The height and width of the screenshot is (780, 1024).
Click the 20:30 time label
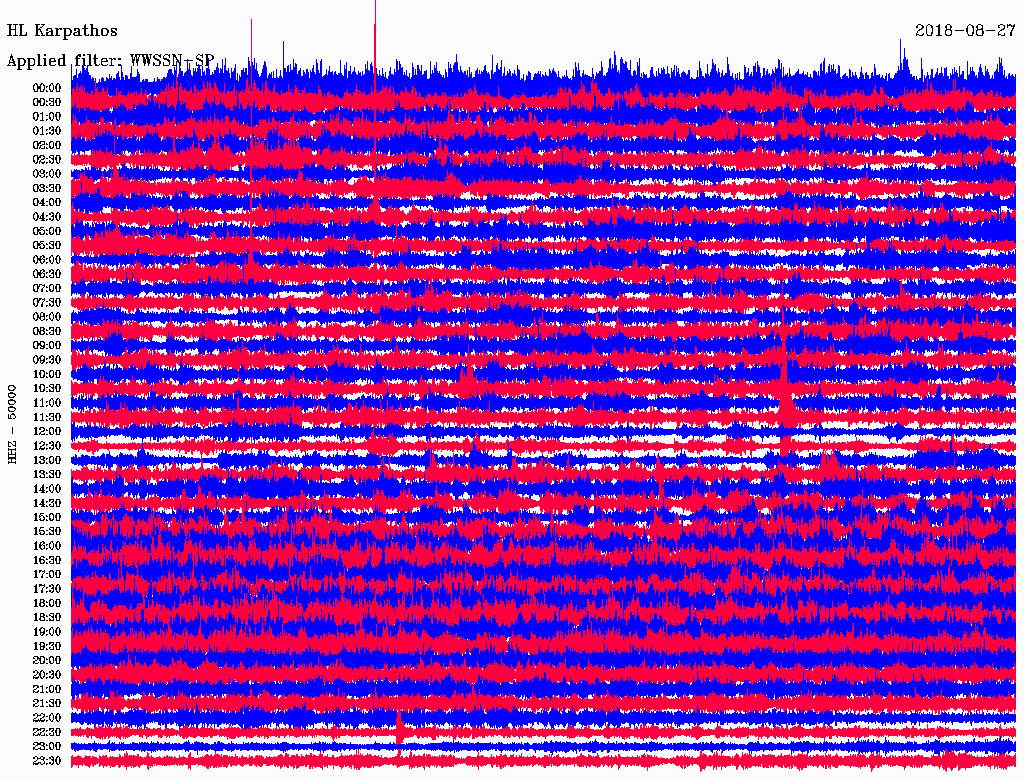pos(47,675)
